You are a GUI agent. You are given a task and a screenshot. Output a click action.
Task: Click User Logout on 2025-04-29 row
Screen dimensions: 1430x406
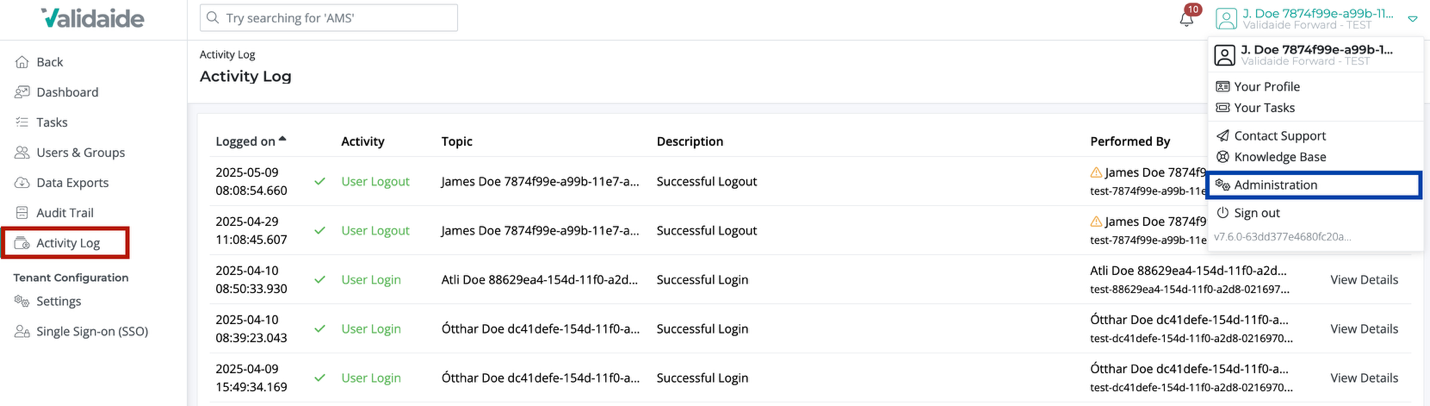tap(375, 231)
